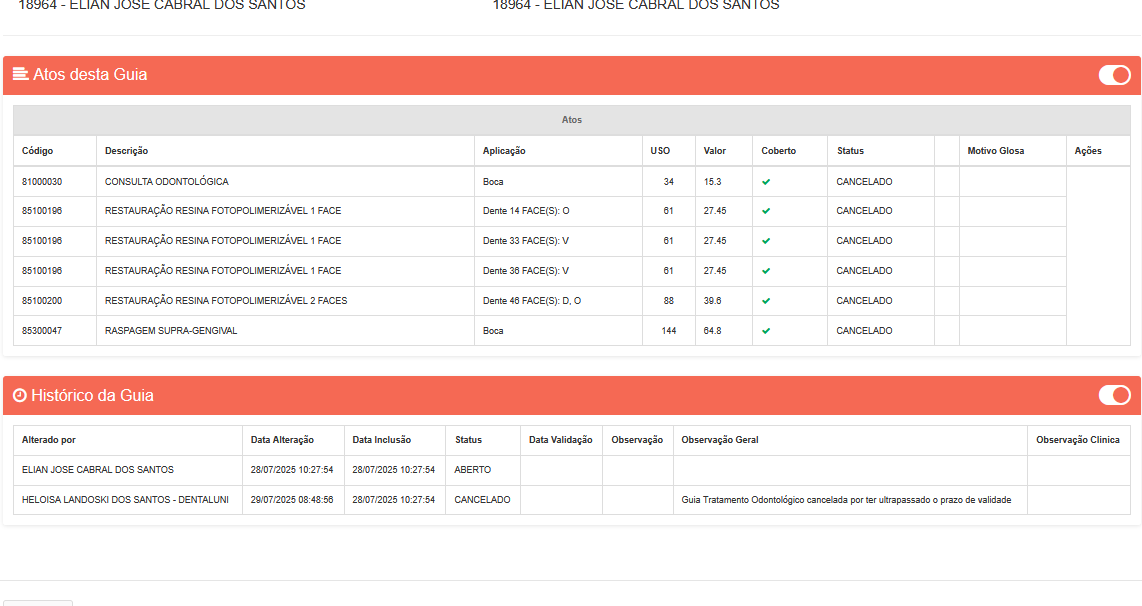This screenshot has height=606, width=1142.
Task: Collapse the Atos desta Guia section header
Action: coord(90,75)
